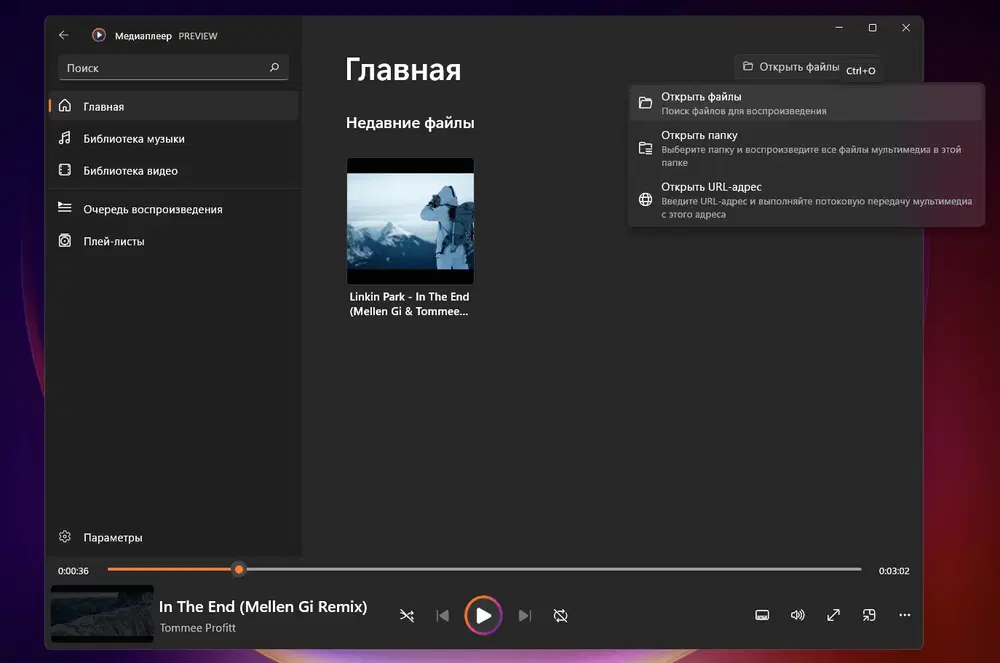Click the elapsed time 0:00:36

pos(73,571)
